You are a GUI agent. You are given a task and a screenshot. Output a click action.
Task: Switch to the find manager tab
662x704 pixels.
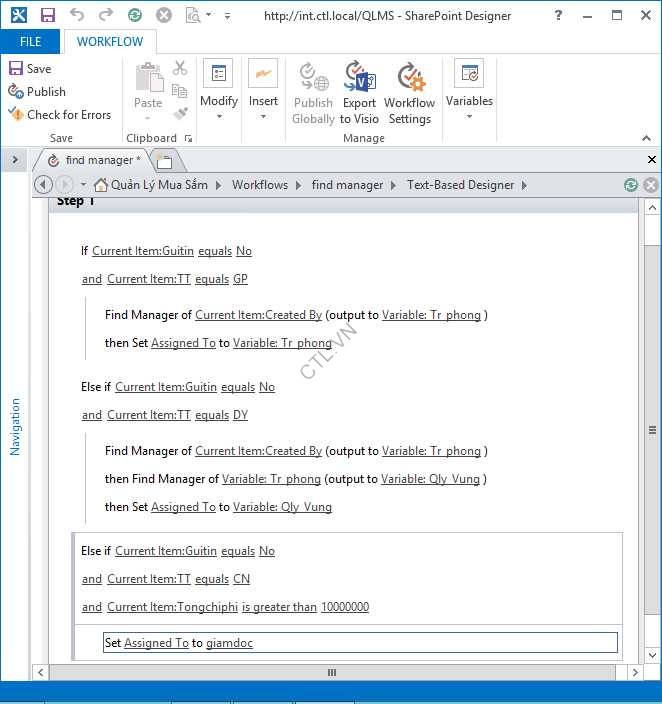[97, 160]
